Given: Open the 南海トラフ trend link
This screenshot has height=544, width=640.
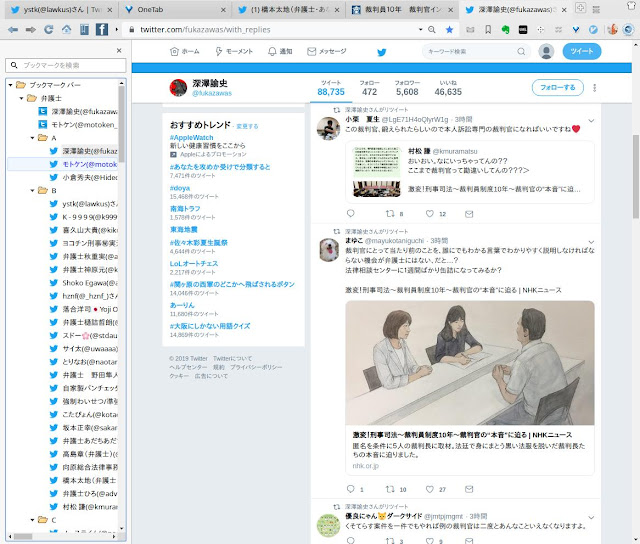Looking at the screenshot, I should (x=185, y=209).
